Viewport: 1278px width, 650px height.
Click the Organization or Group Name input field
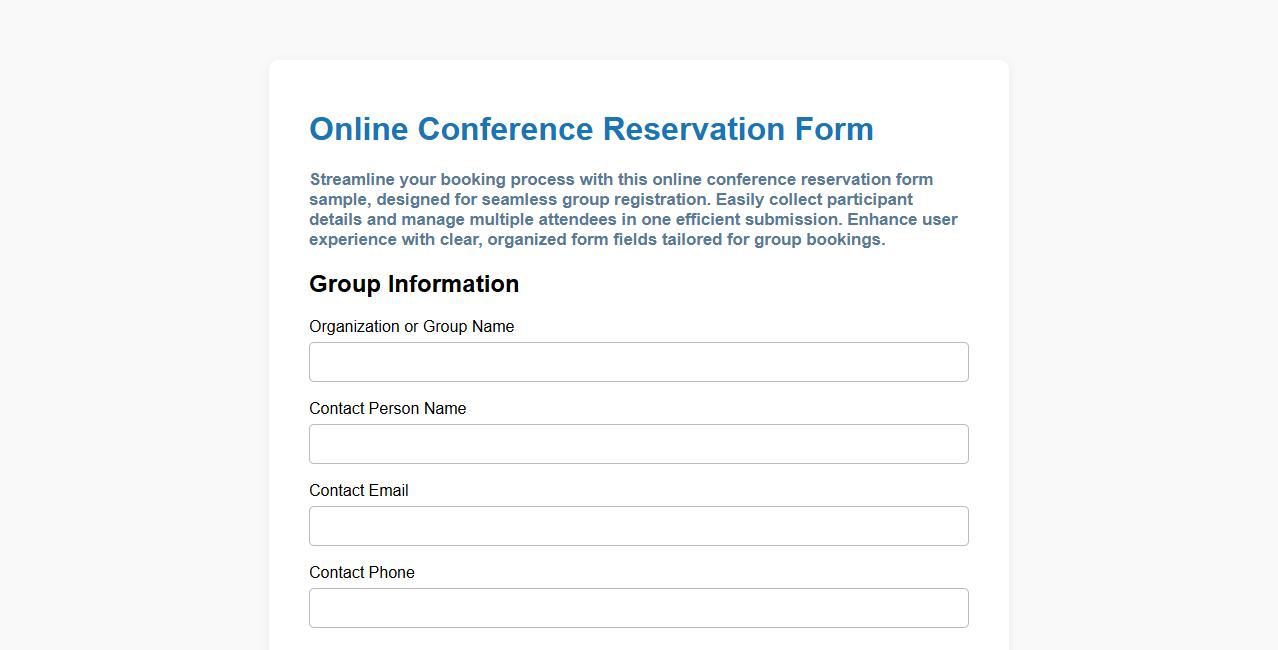pyautogui.click(x=638, y=361)
